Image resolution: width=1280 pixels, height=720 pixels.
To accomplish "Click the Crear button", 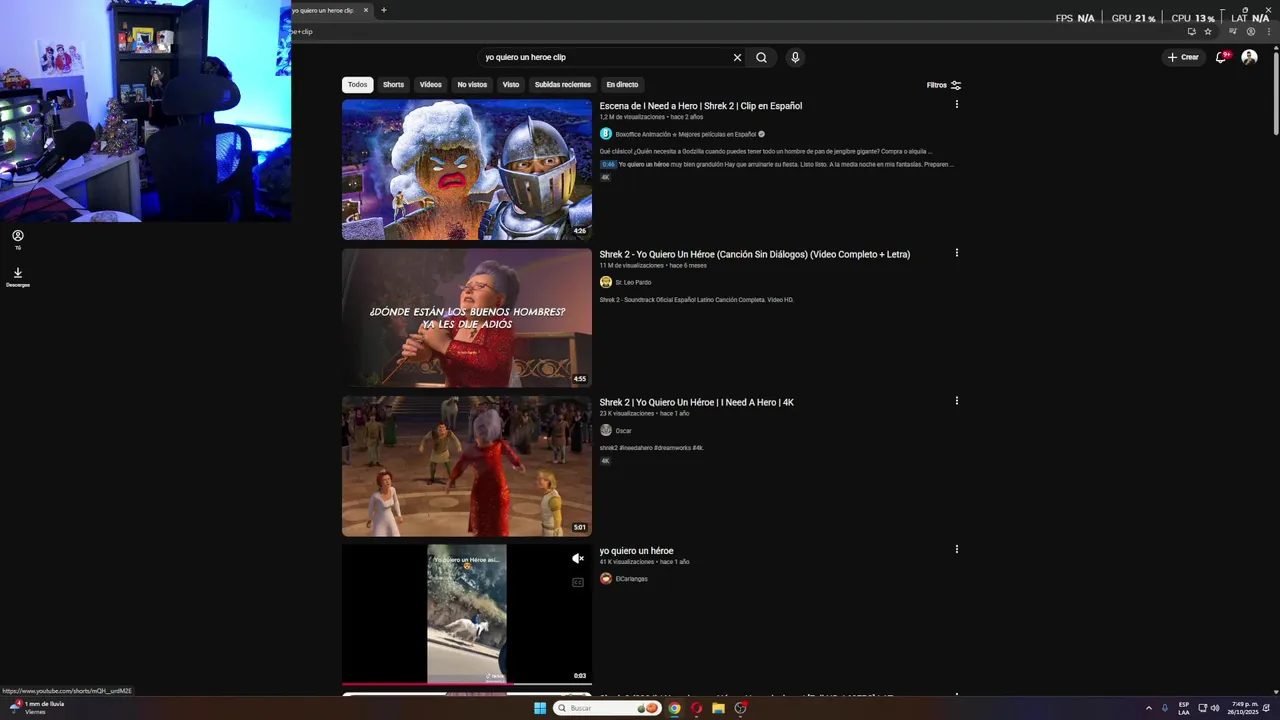I will 1183,57.
